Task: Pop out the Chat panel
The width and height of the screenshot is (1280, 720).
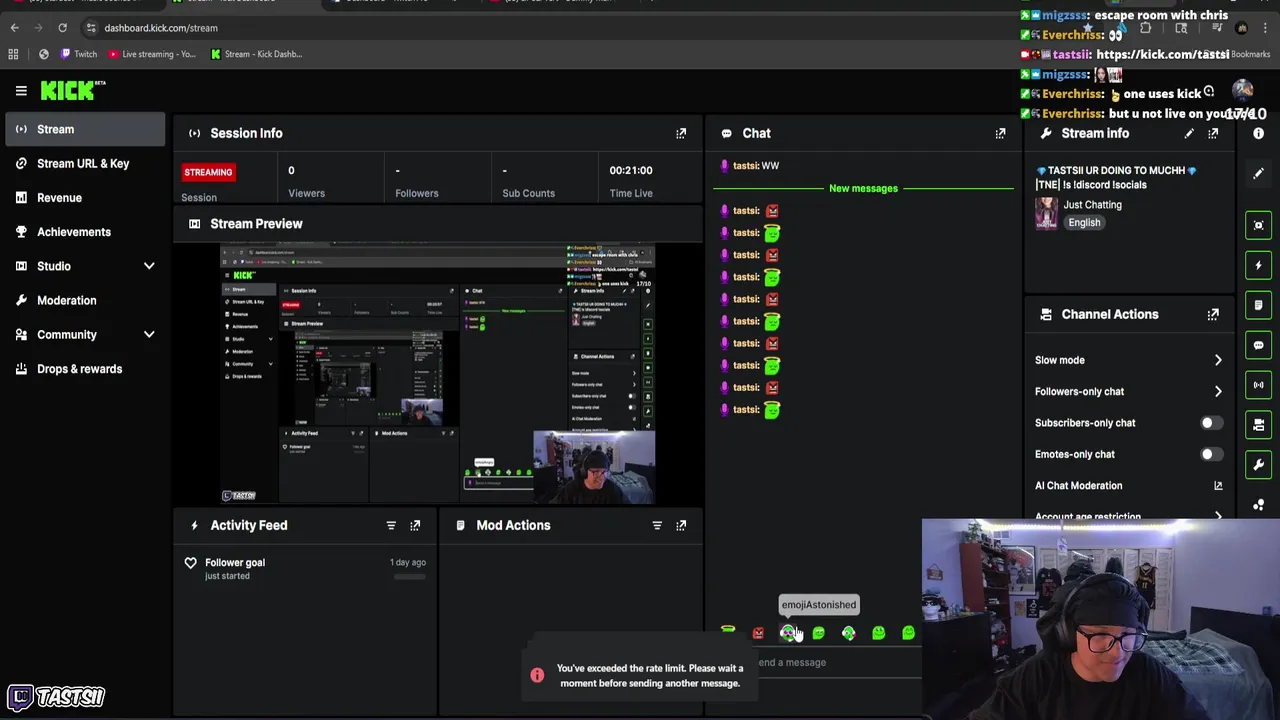Action: tap(1000, 133)
